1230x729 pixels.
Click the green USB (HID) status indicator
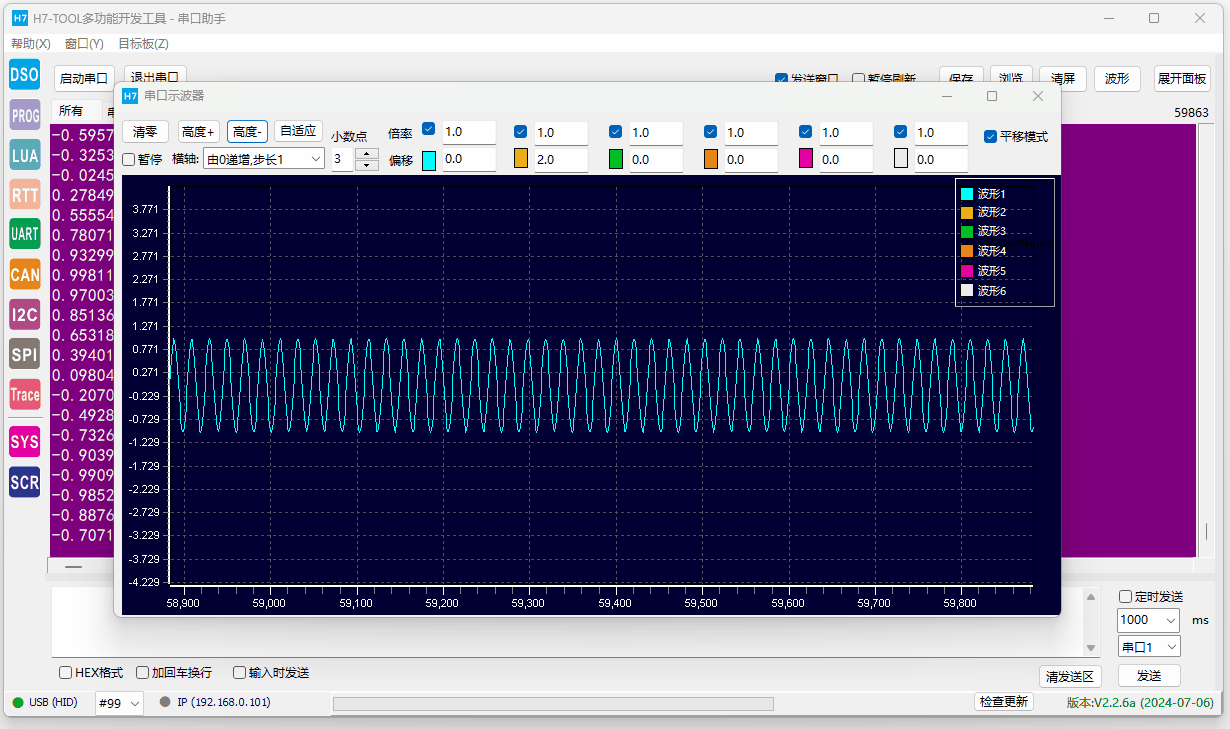coord(18,702)
